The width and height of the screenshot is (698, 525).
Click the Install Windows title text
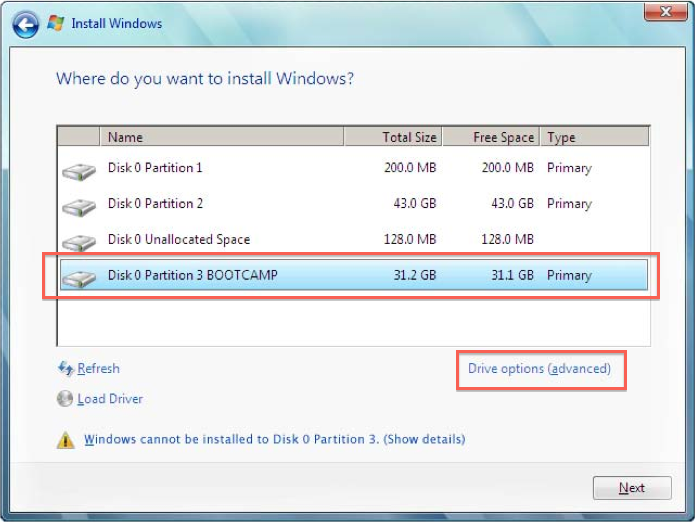coord(117,23)
